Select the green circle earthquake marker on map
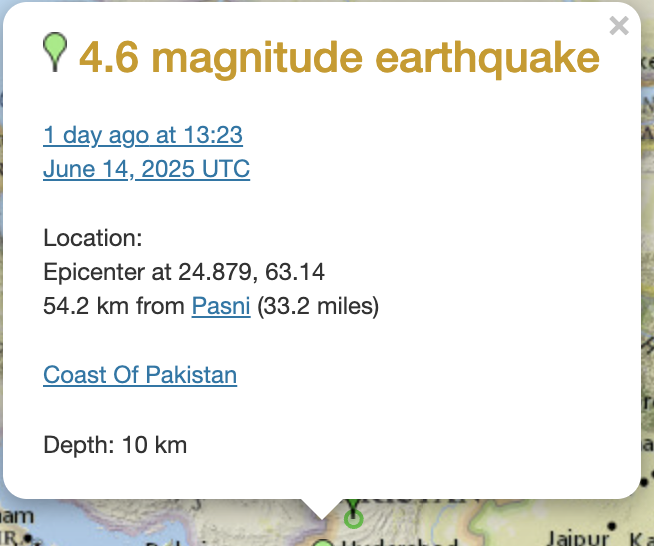Viewport: 654px width, 546px height. click(353, 519)
